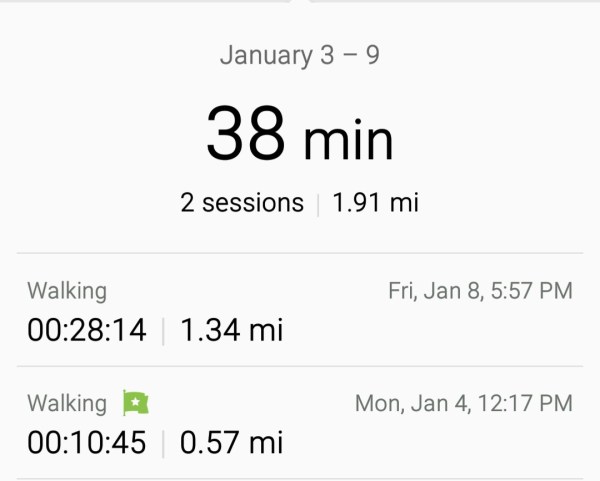Viewport: 600px width, 481px height.
Task: Tap the 00:28:14 duration
Action: point(86,330)
